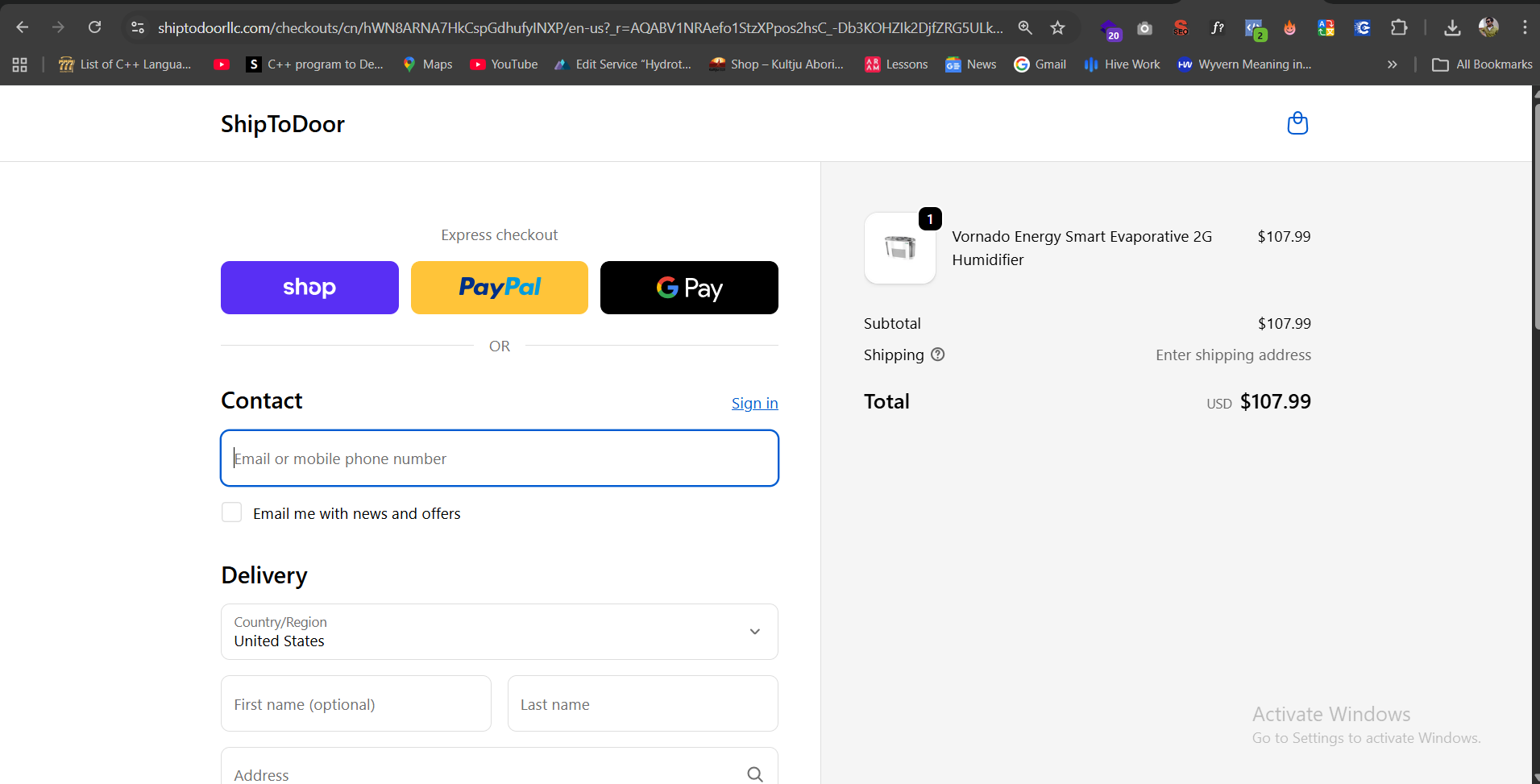Open the All Bookmarks folder

[1483, 64]
